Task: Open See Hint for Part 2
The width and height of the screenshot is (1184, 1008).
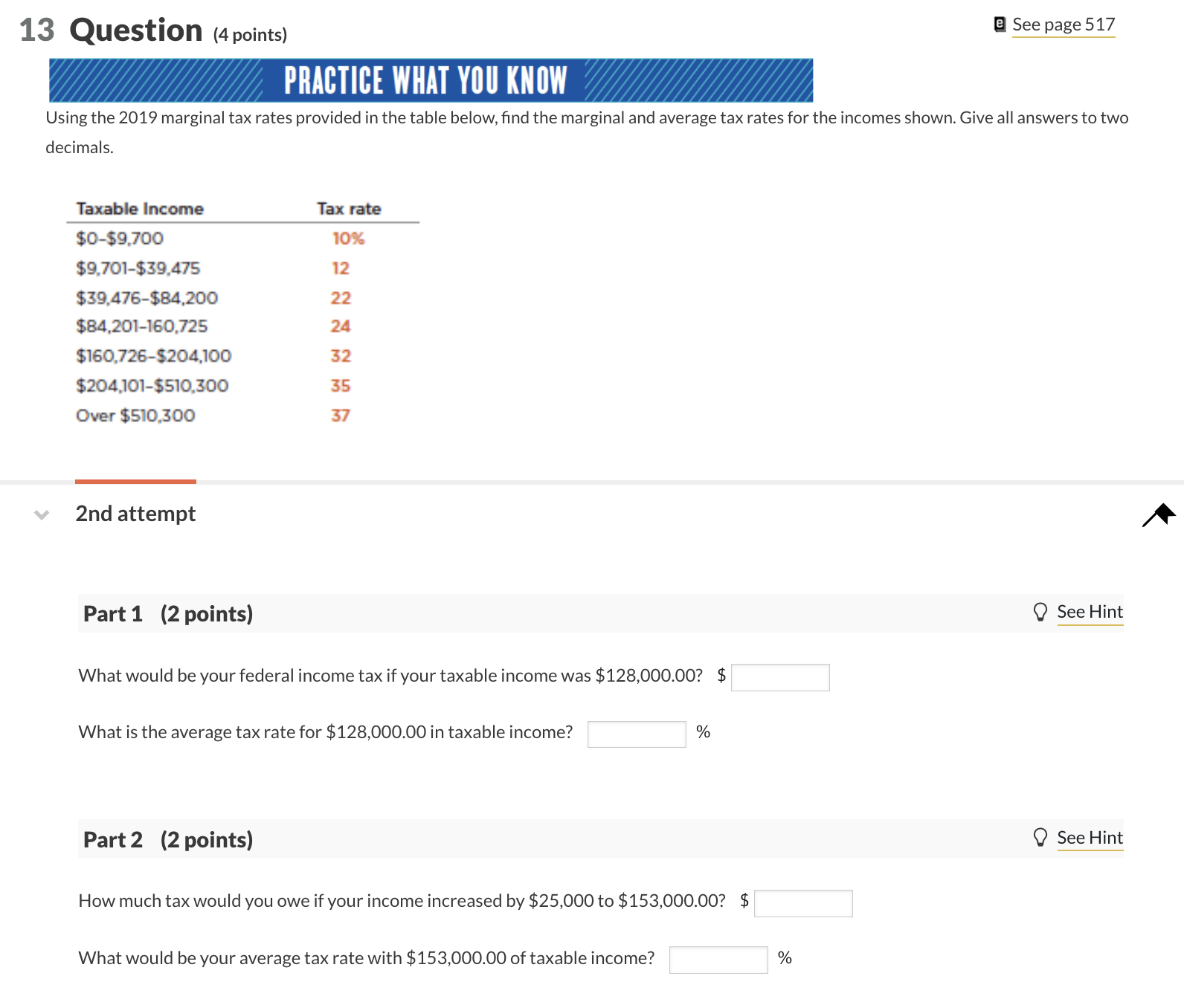Action: point(1090,837)
